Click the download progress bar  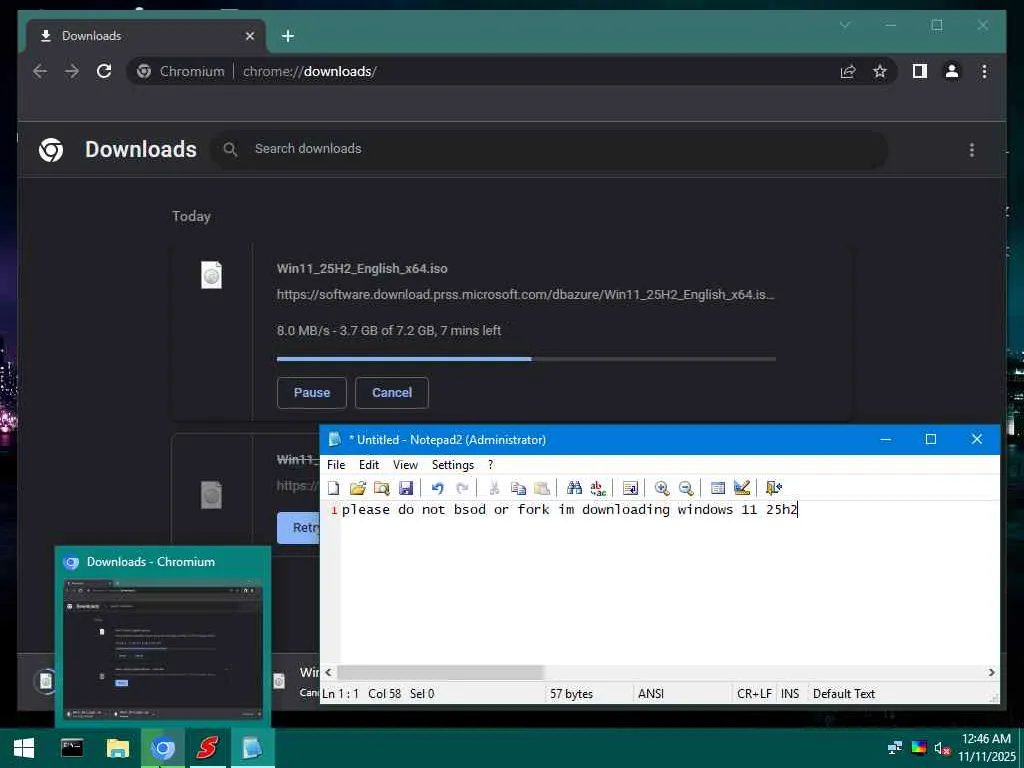[526, 359]
